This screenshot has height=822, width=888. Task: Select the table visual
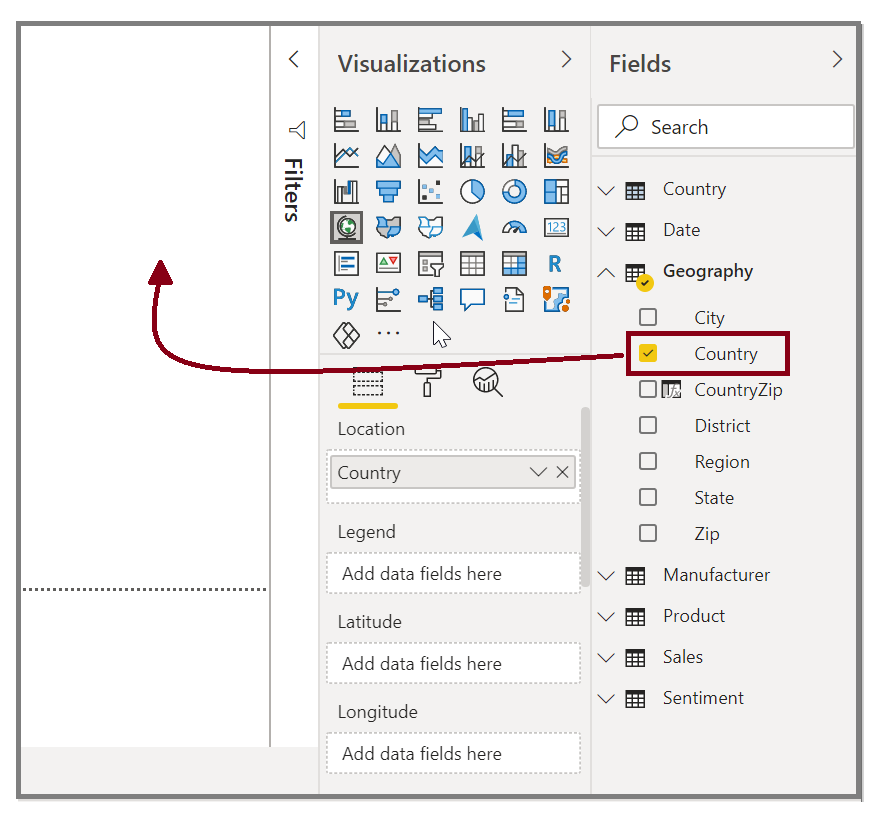coord(472,263)
